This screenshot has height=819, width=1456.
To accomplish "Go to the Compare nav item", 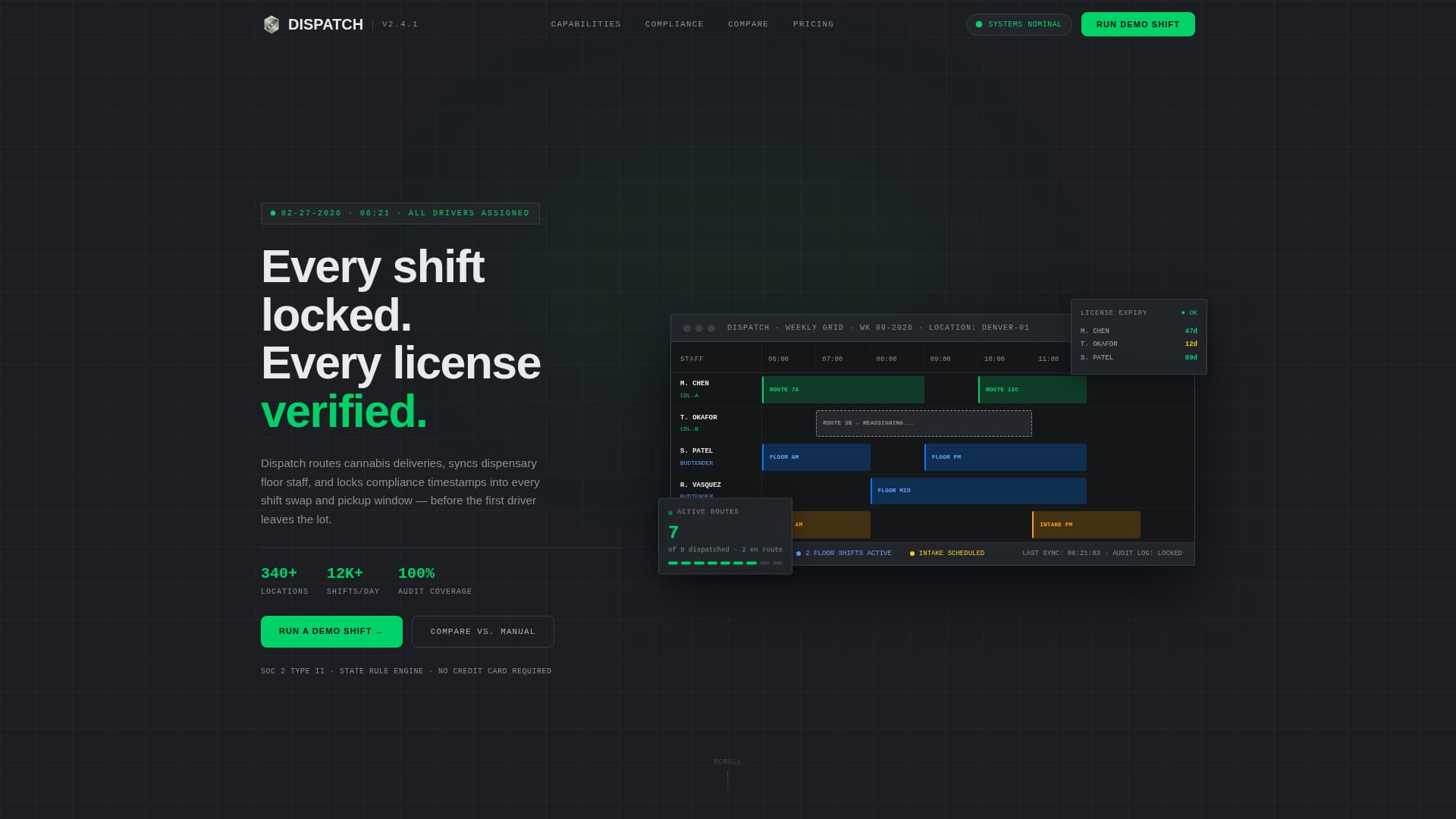I will point(748,24).
